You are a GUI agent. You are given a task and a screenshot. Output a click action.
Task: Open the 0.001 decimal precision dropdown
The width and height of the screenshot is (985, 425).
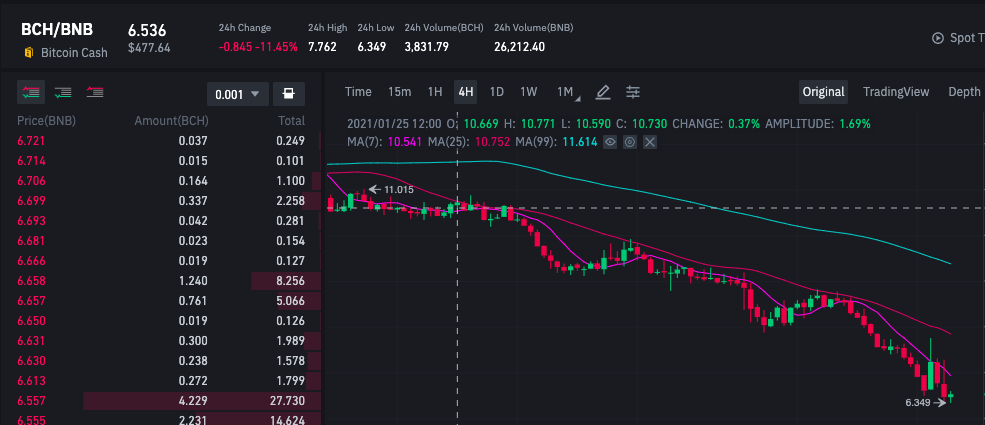(x=237, y=94)
